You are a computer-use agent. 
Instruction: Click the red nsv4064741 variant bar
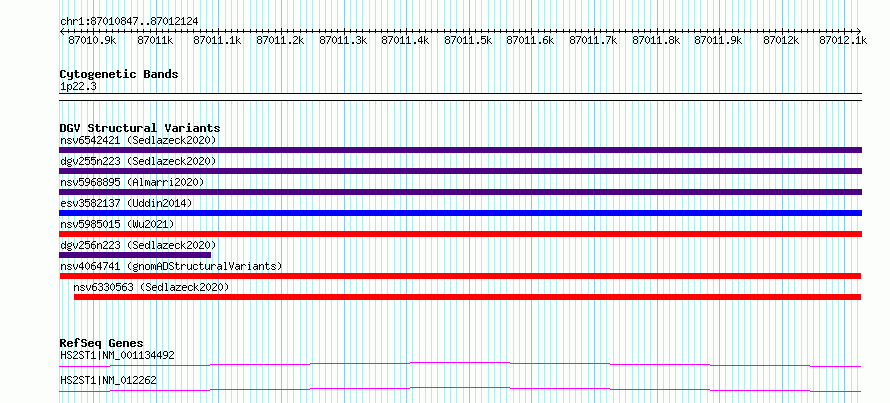[460, 276]
